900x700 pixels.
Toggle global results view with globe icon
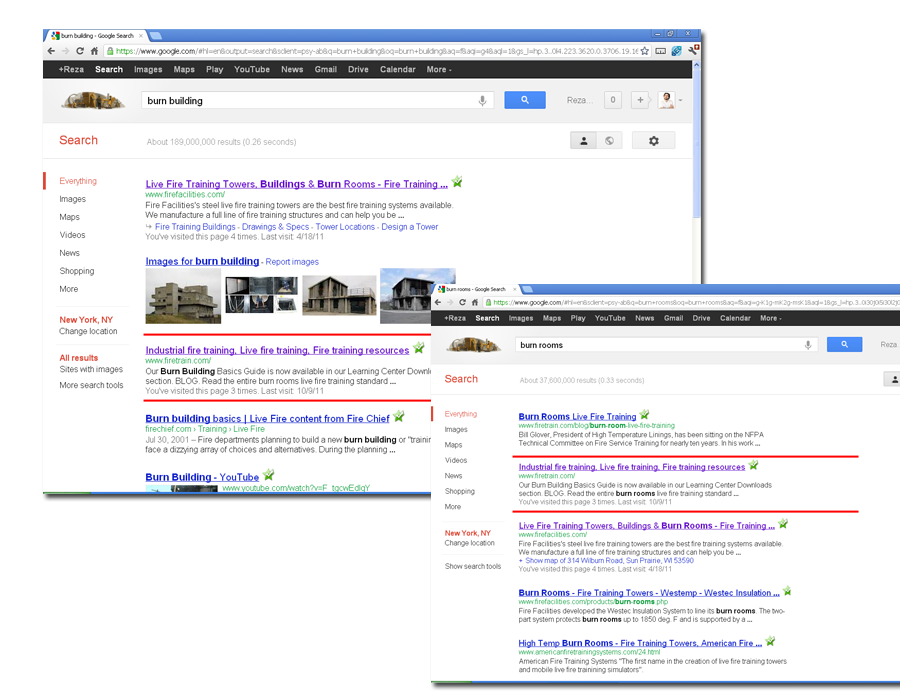[609, 141]
